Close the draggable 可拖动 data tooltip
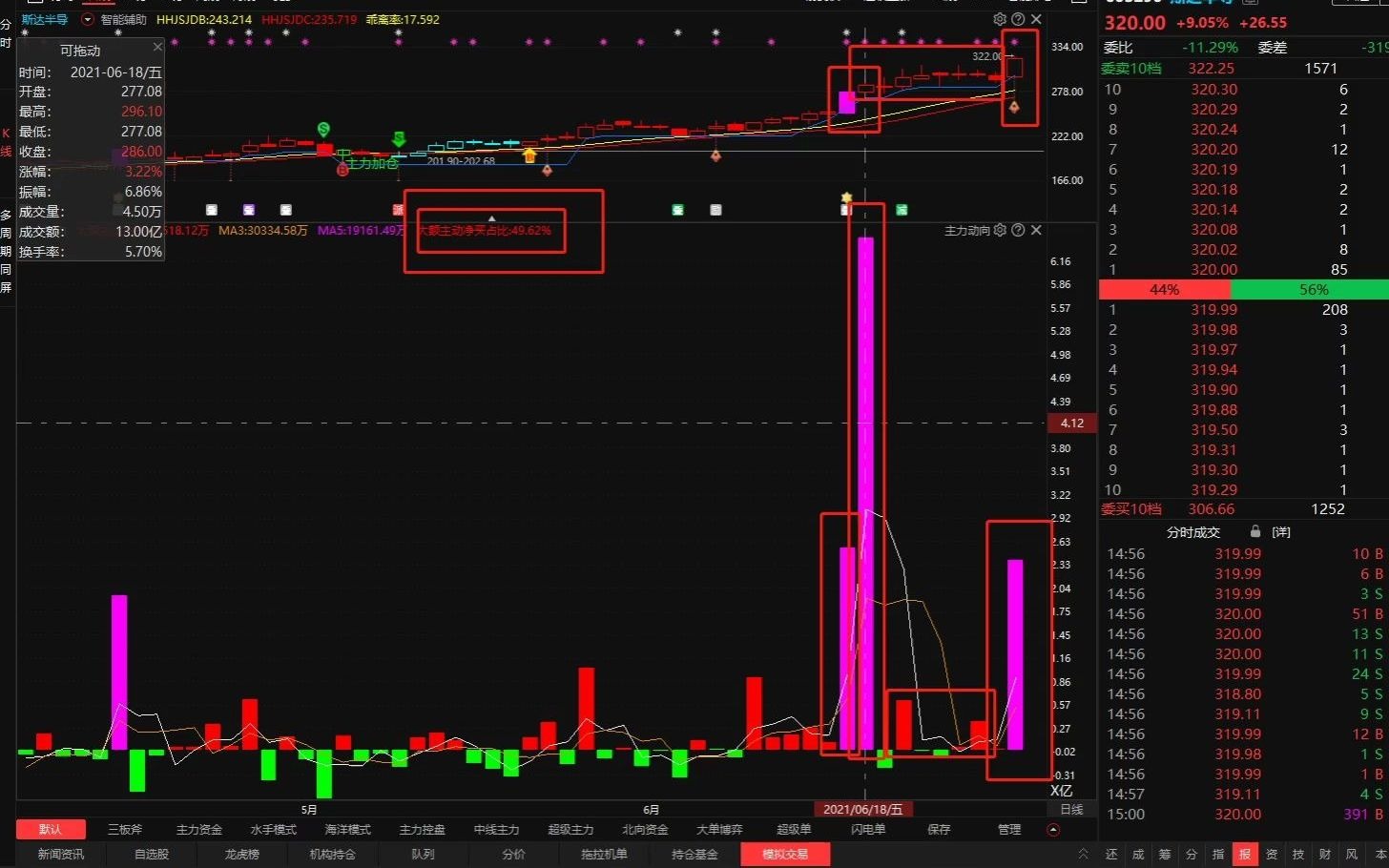Viewport: 1389px width, 868px height. (x=157, y=47)
